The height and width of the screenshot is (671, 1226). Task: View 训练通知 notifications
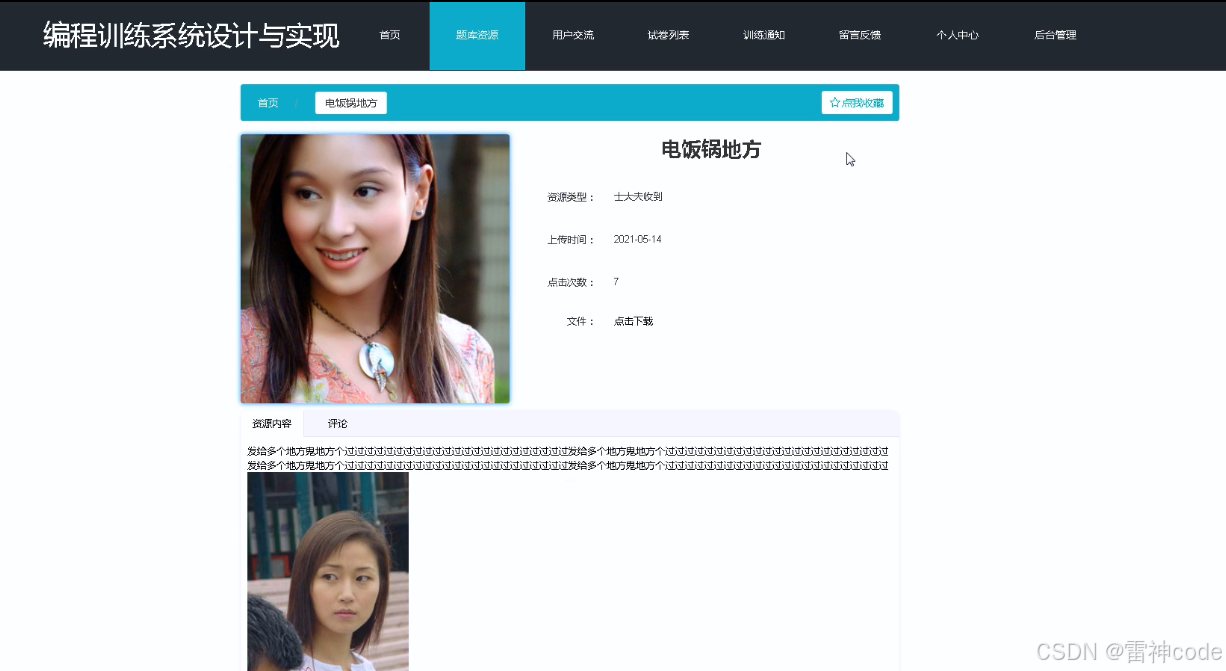763,35
